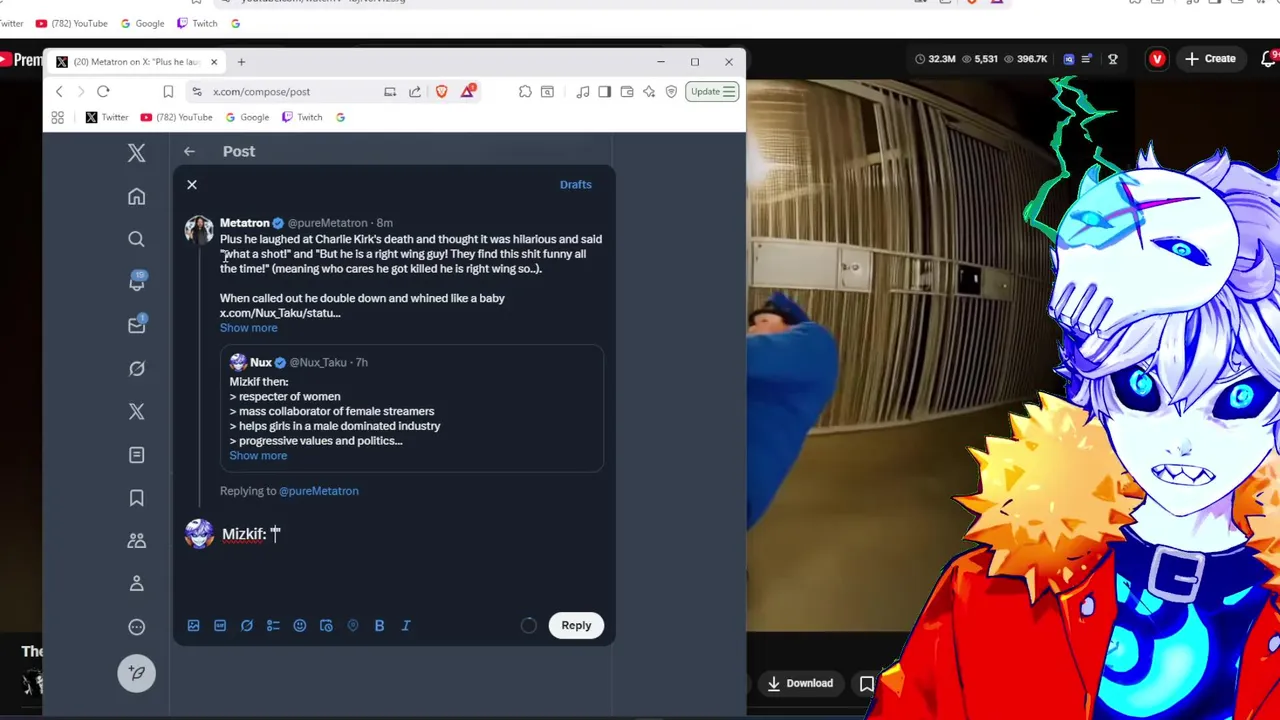
Task: Open Lists icon in X sidebar
Action: [x=136, y=455]
